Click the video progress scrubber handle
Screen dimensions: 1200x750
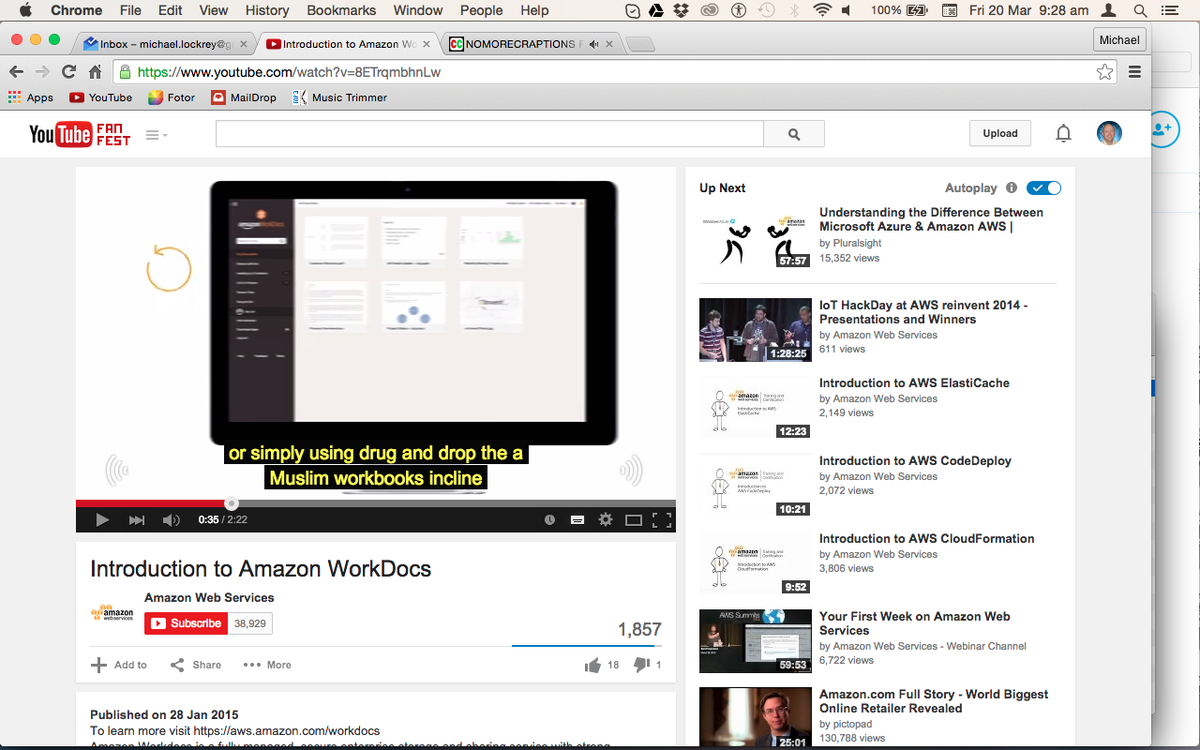click(231, 504)
